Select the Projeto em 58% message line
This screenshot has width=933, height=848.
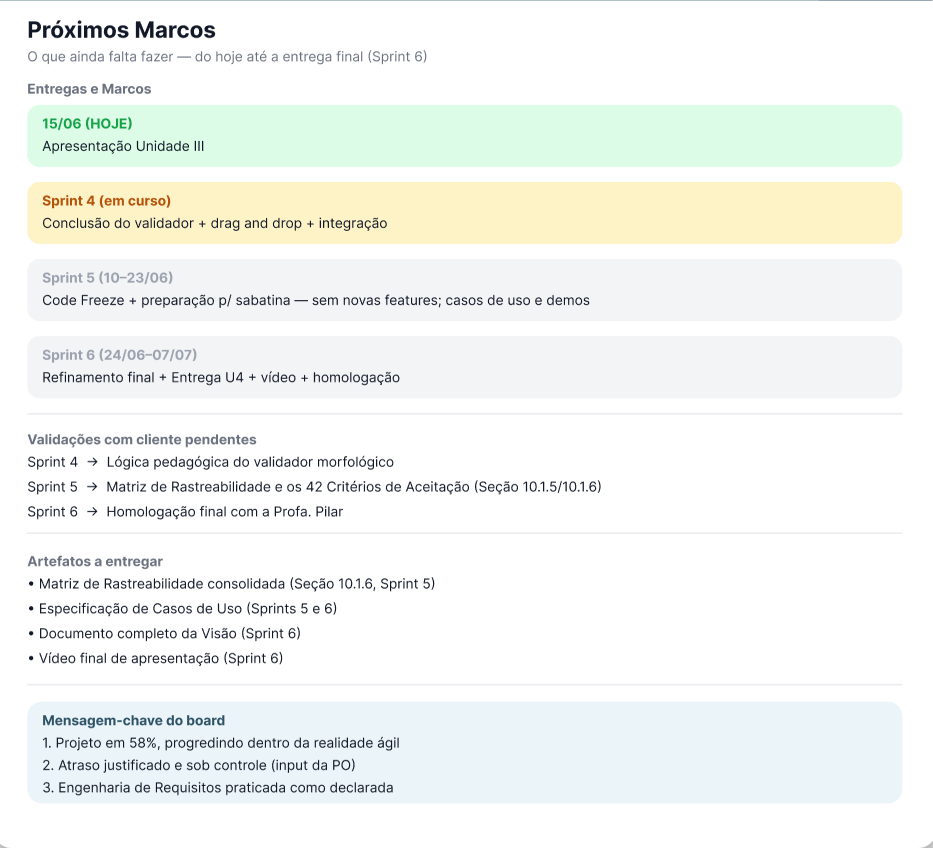point(221,743)
